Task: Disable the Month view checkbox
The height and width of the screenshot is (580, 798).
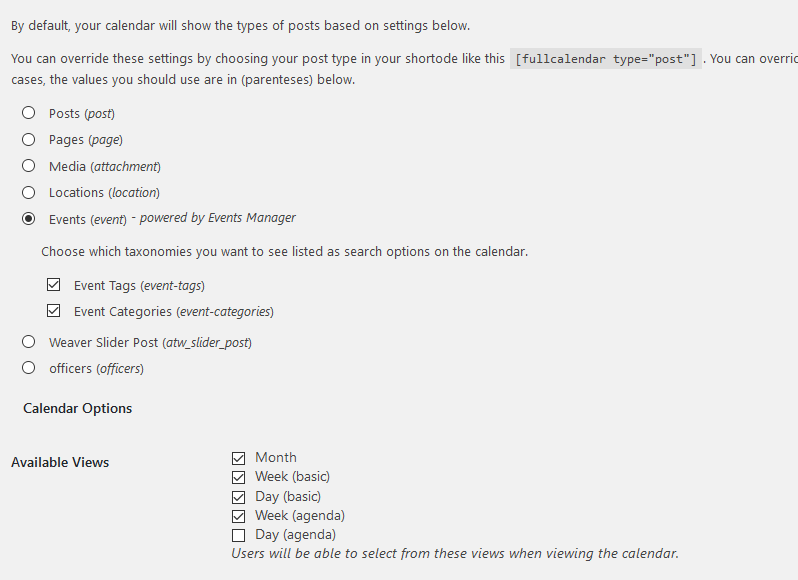Action: [238, 458]
